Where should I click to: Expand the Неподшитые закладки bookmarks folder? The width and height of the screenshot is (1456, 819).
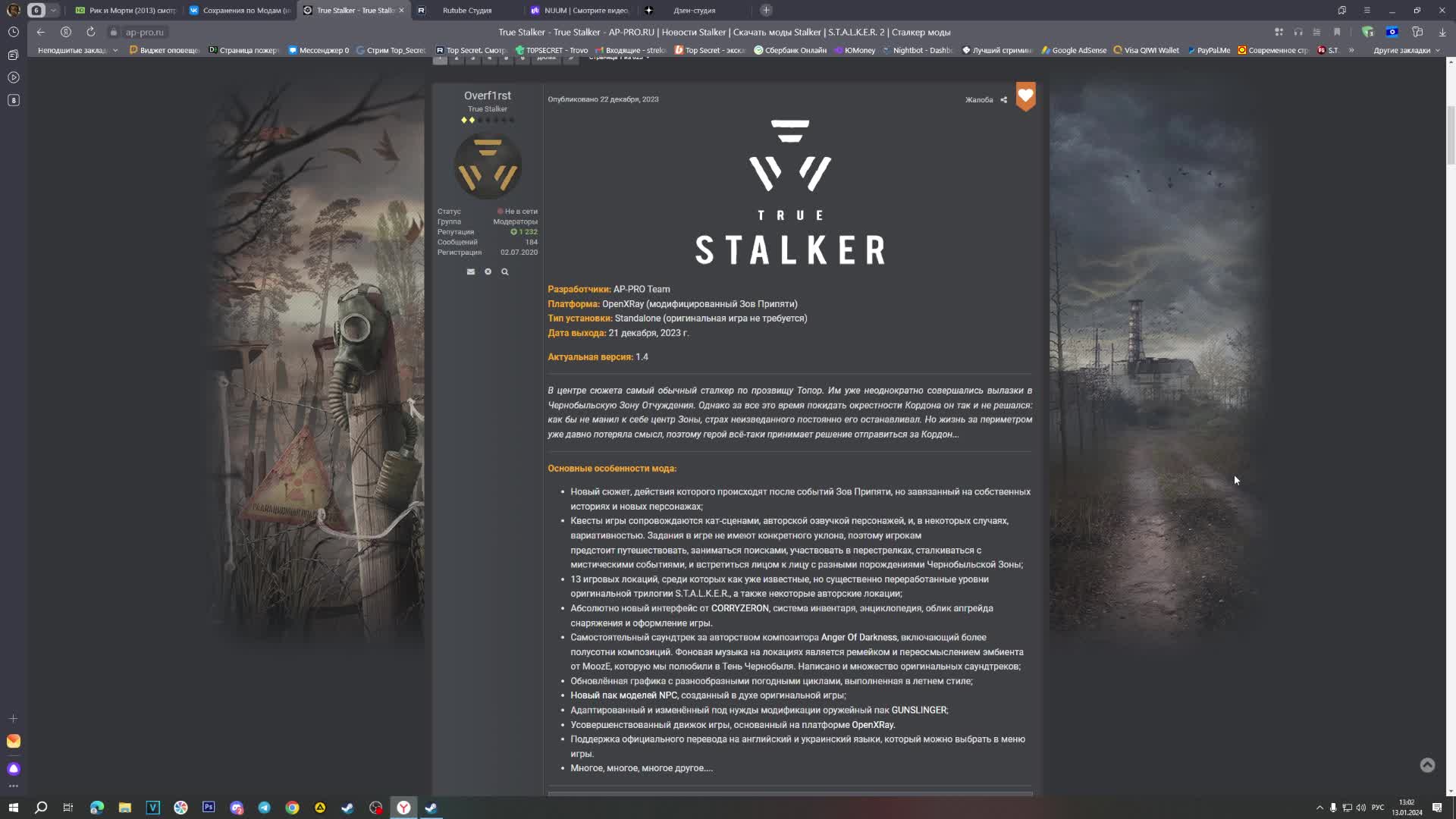(77, 50)
